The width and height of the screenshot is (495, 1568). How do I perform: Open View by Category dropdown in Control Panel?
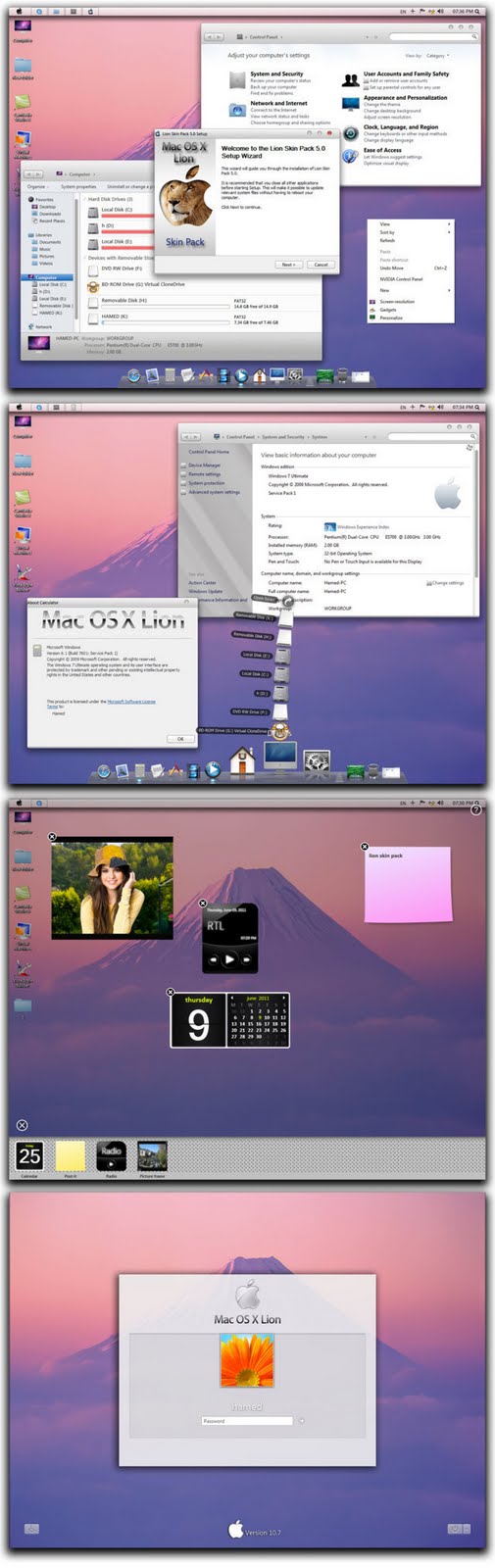[x=437, y=56]
